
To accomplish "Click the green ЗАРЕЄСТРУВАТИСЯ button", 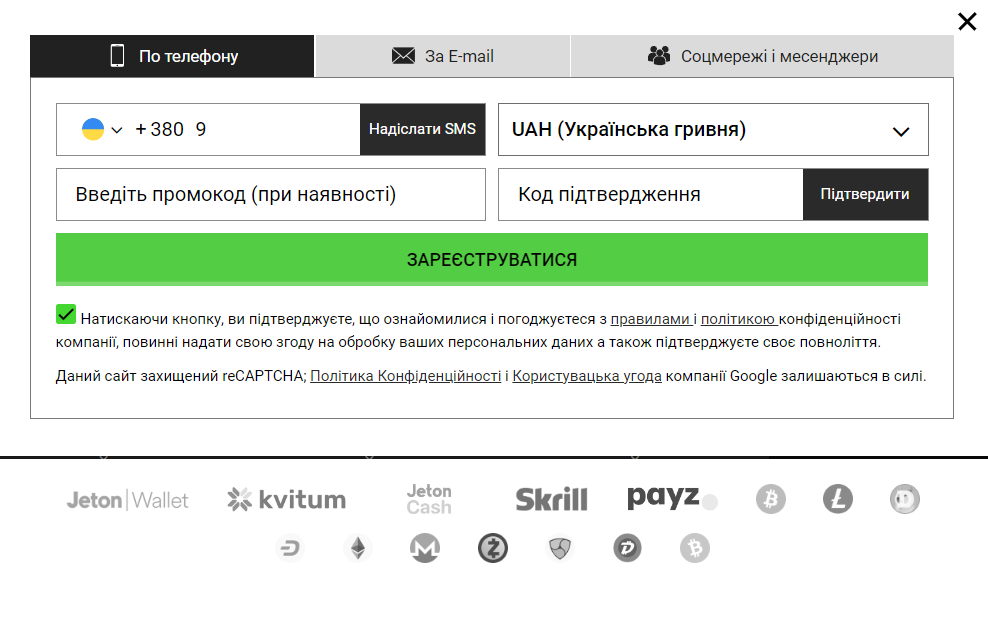I will click(x=492, y=259).
